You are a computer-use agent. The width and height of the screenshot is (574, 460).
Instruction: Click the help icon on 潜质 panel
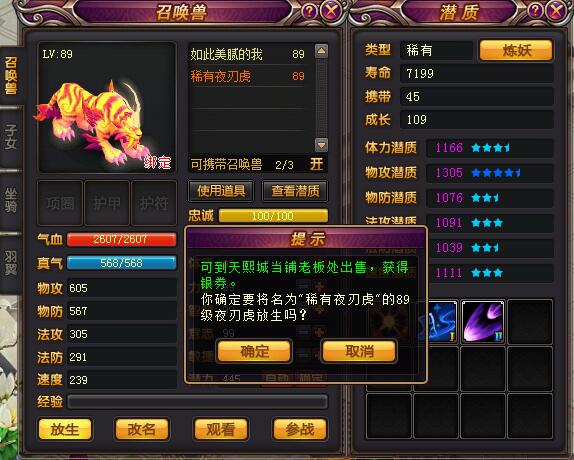point(535,11)
